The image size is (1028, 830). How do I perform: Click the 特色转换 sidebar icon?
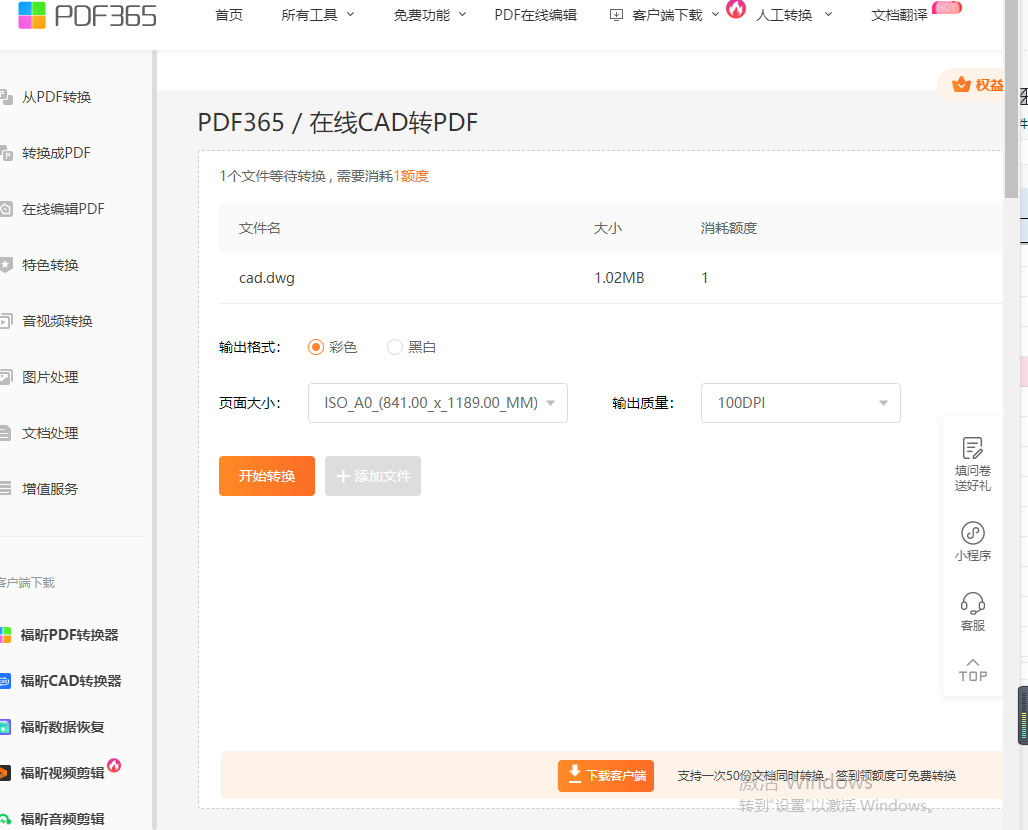[x=6, y=265]
